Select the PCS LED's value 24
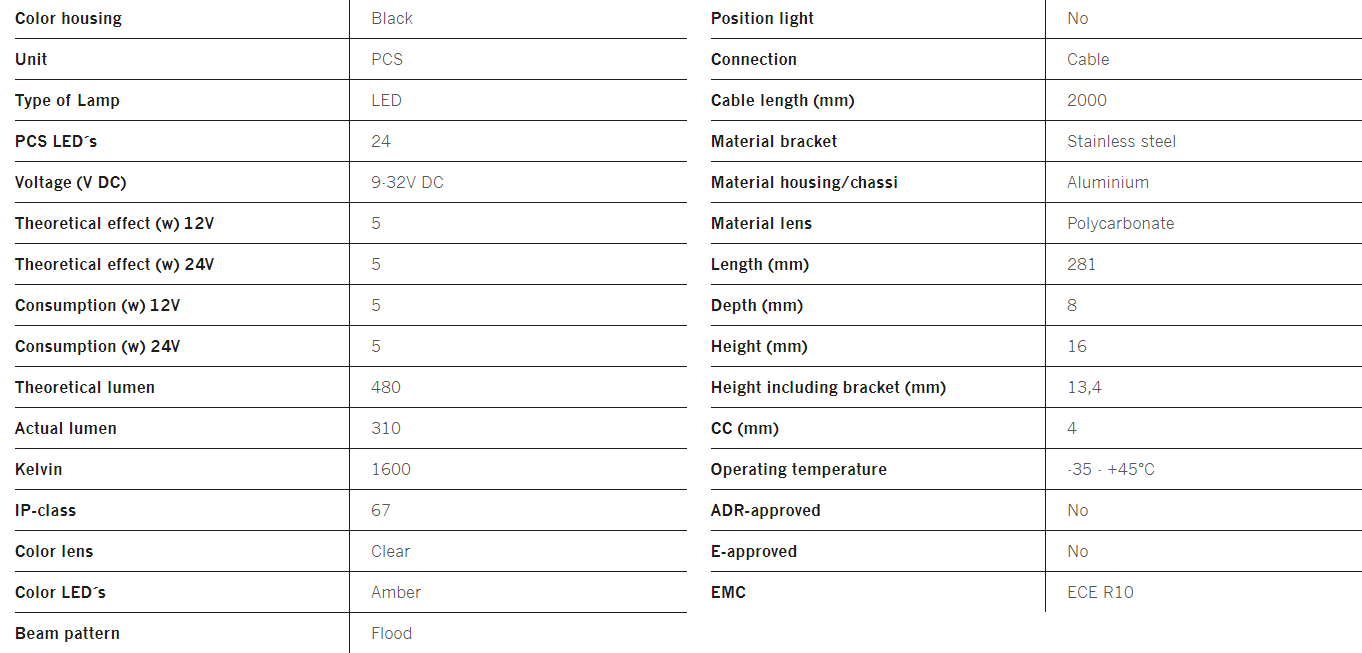1362x653 pixels. [x=381, y=141]
